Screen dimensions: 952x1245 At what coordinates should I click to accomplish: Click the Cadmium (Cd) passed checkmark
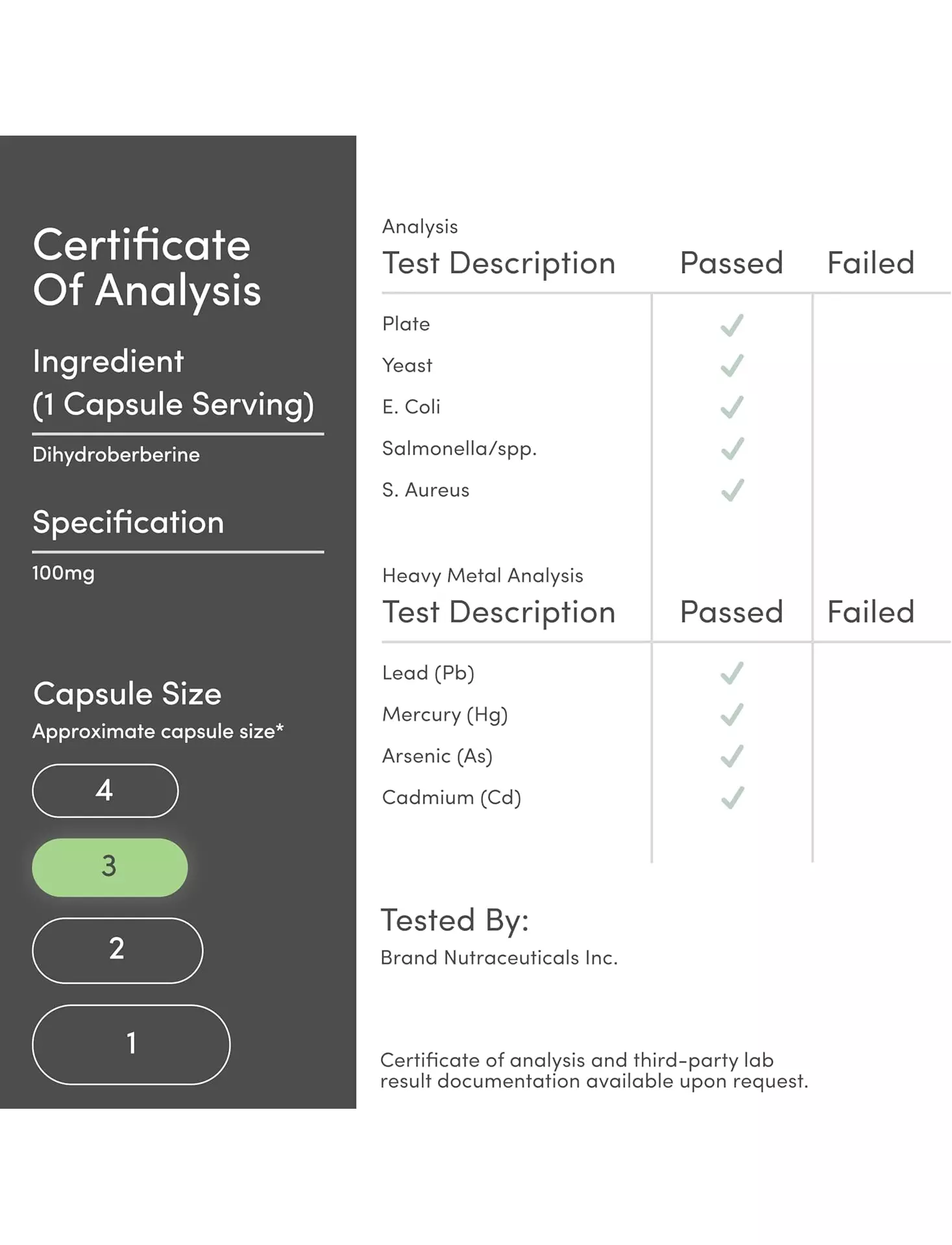point(732,798)
